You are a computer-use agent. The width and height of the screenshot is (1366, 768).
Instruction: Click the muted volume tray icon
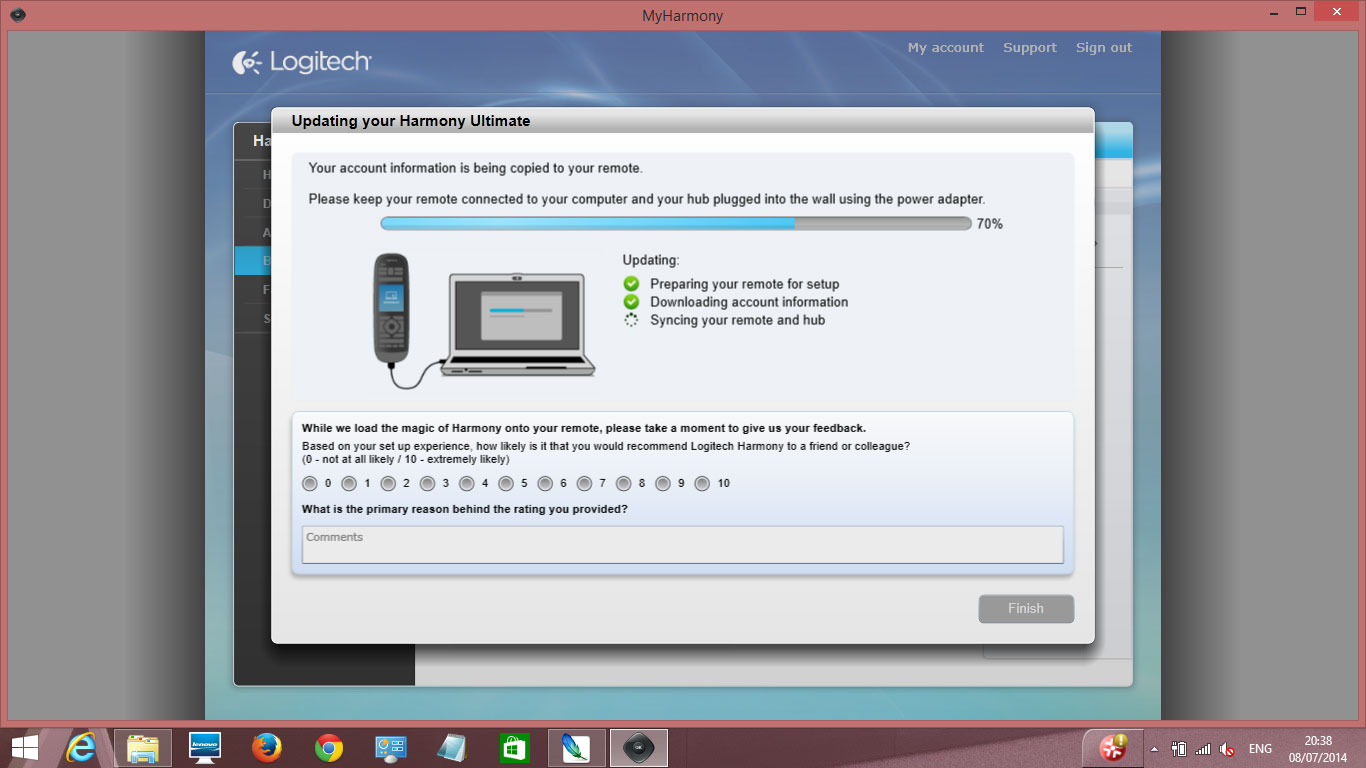click(x=1227, y=749)
